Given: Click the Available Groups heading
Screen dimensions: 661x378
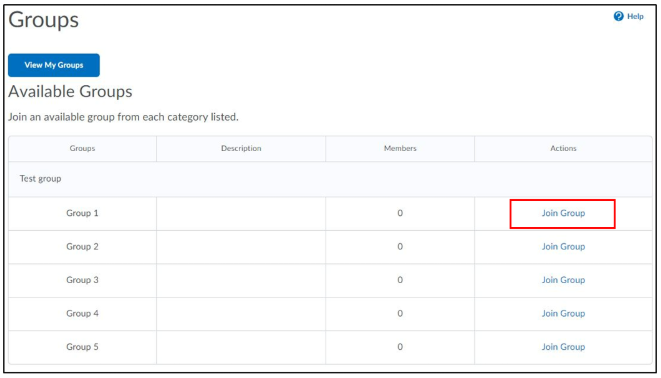Looking at the screenshot, I should click(x=70, y=92).
